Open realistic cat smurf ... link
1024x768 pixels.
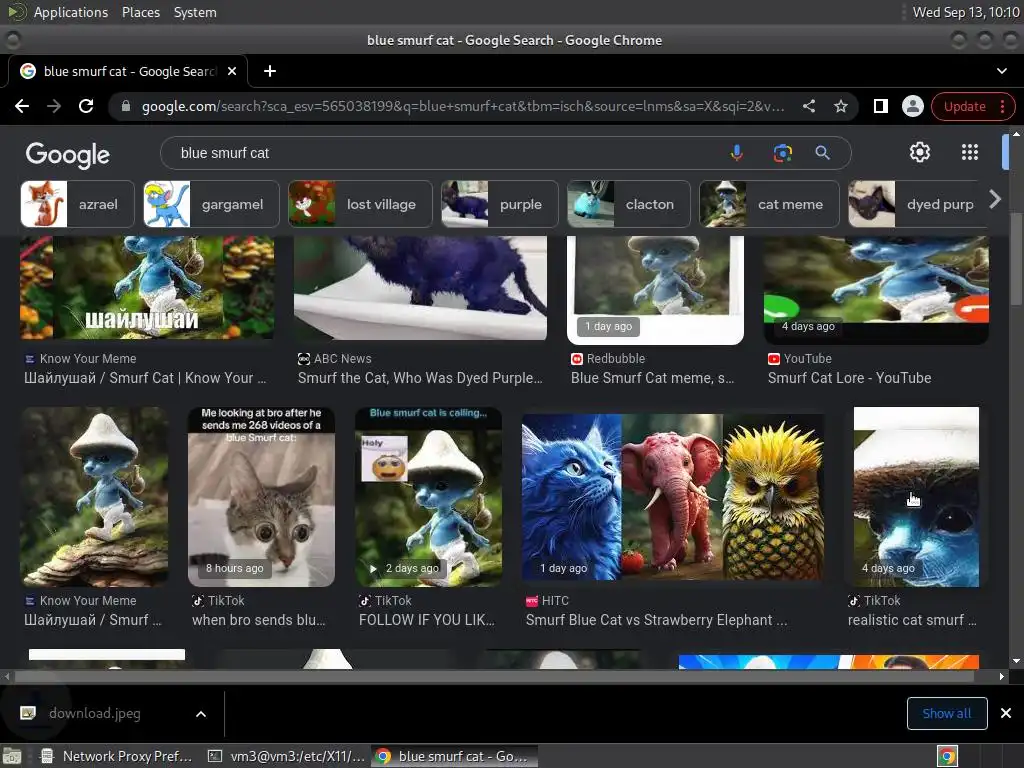912,620
